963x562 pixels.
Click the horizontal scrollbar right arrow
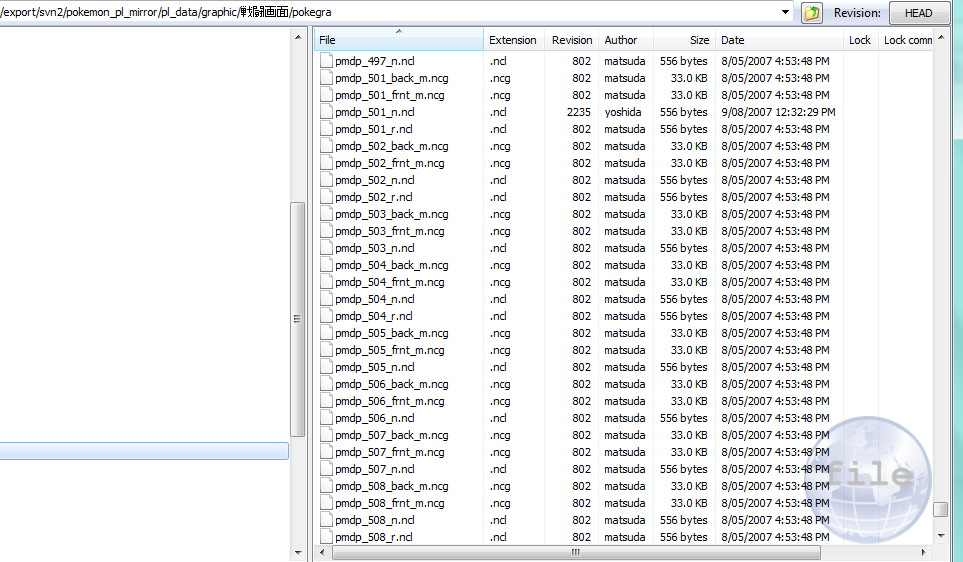coord(924,552)
